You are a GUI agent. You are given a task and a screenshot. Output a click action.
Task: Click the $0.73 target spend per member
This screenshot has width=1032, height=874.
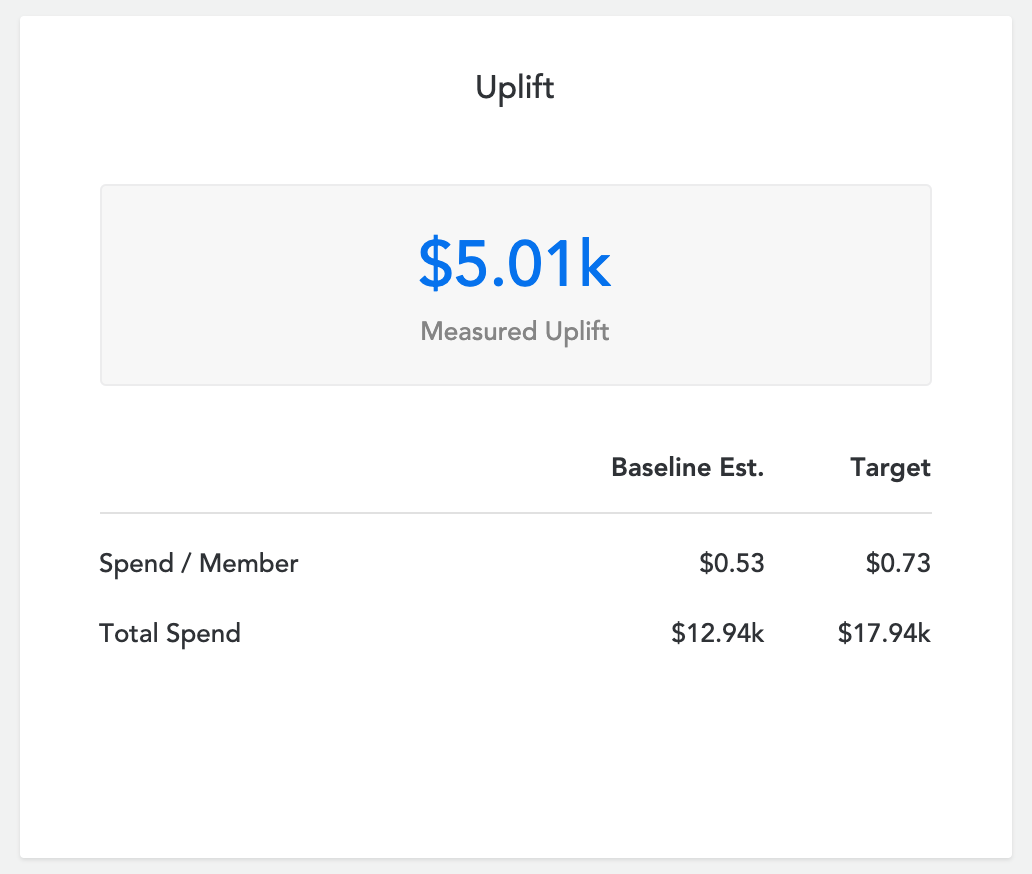tap(898, 563)
